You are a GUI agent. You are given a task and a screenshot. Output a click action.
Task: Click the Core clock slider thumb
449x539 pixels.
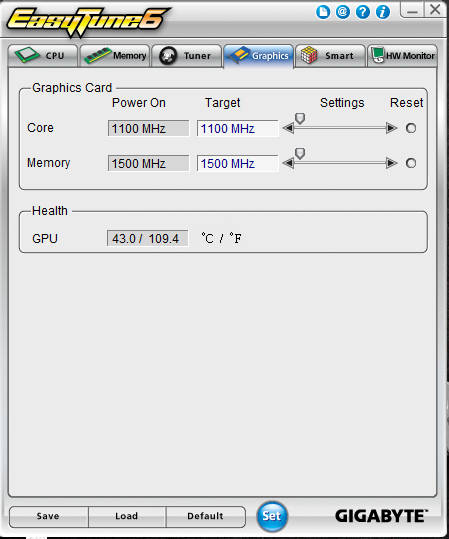tap(300, 119)
